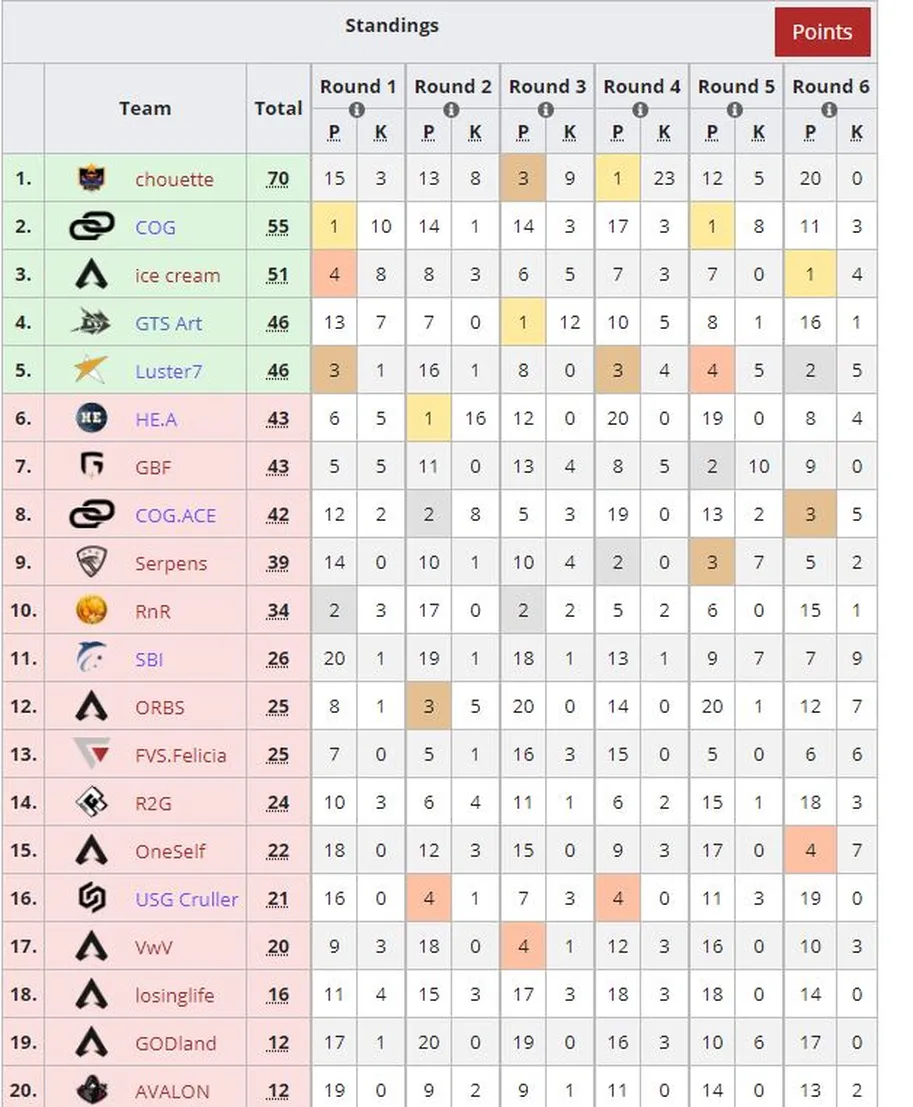Follow the COG.ACE team link
The height and width of the screenshot is (1107, 913).
(x=175, y=515)
